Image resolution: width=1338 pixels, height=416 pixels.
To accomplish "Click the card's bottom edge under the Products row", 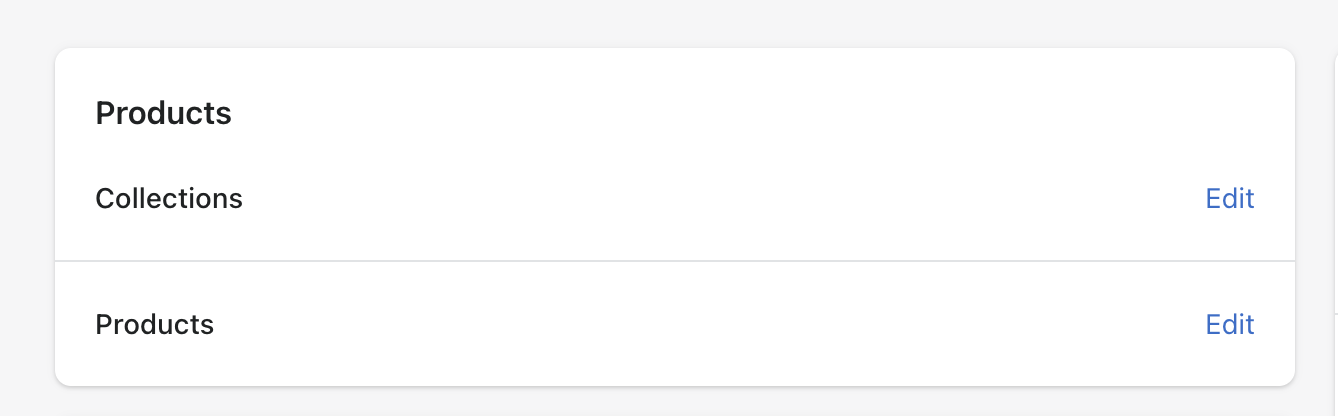I will 675,385.
